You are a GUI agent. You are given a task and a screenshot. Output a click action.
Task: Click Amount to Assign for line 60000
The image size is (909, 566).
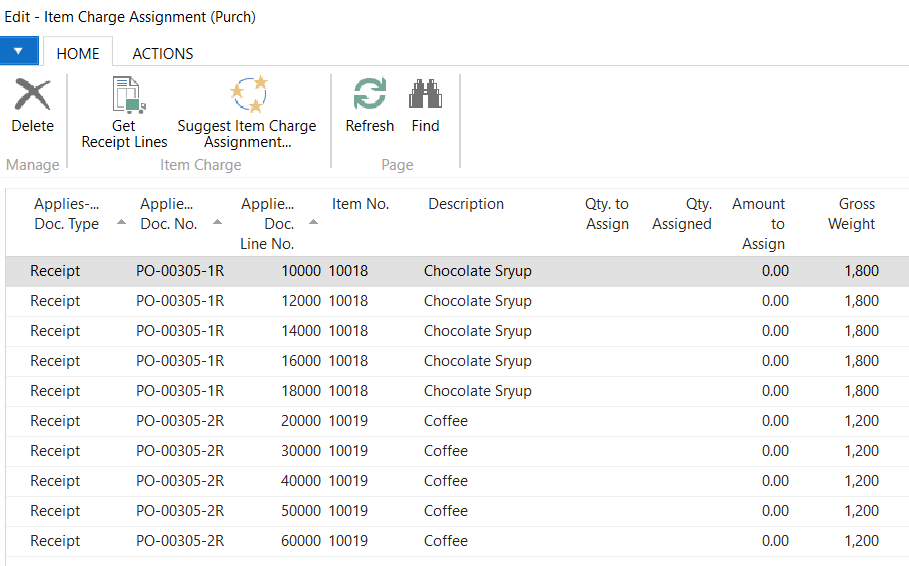(762, 541)
